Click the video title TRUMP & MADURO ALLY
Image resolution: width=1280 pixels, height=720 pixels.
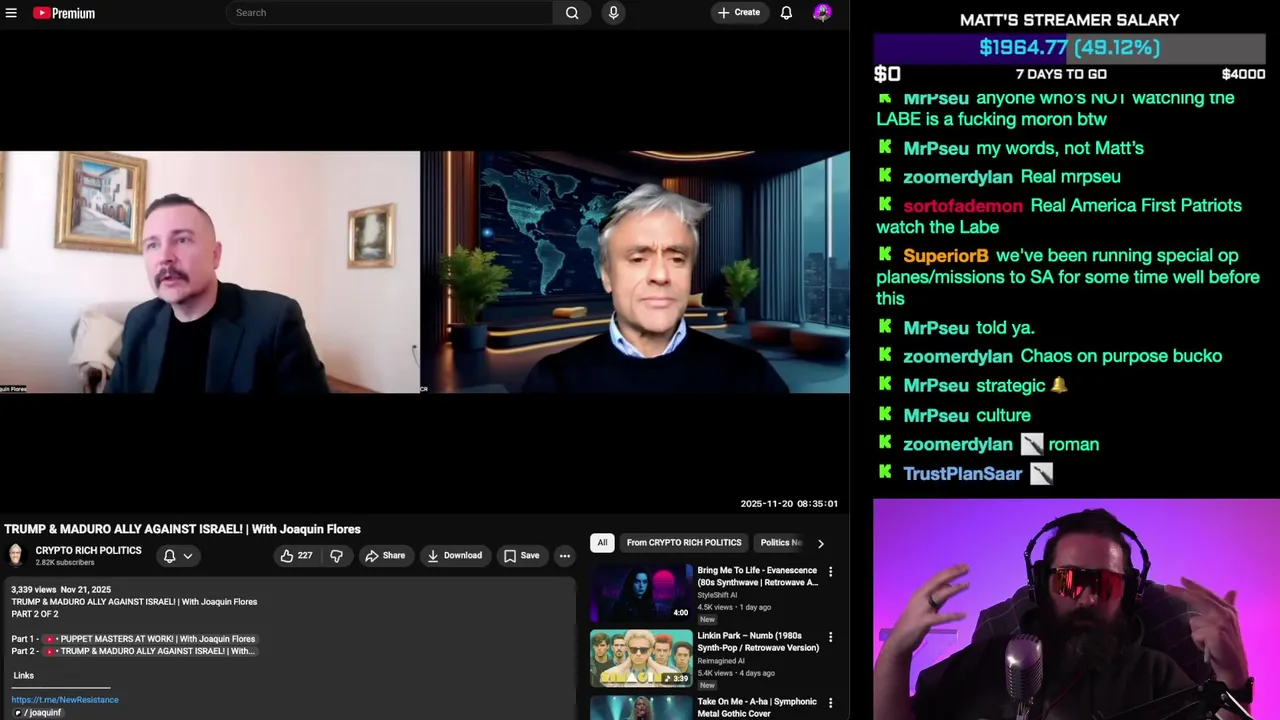pos(182,529)
